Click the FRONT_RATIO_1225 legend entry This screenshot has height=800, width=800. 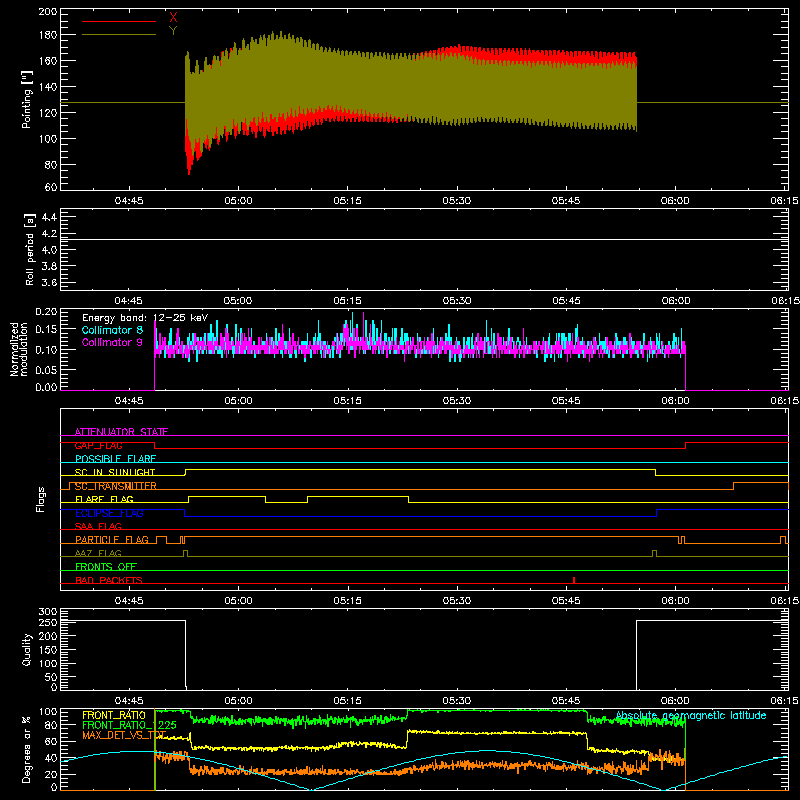point(129,725)
